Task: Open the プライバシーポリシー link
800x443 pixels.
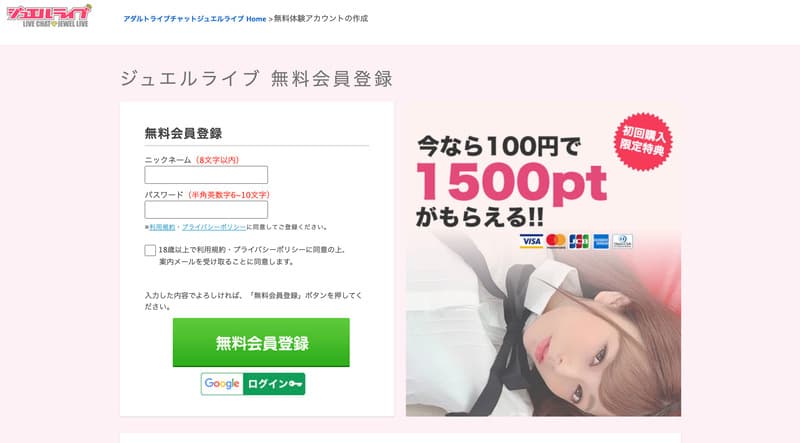Action: (214, 227)
